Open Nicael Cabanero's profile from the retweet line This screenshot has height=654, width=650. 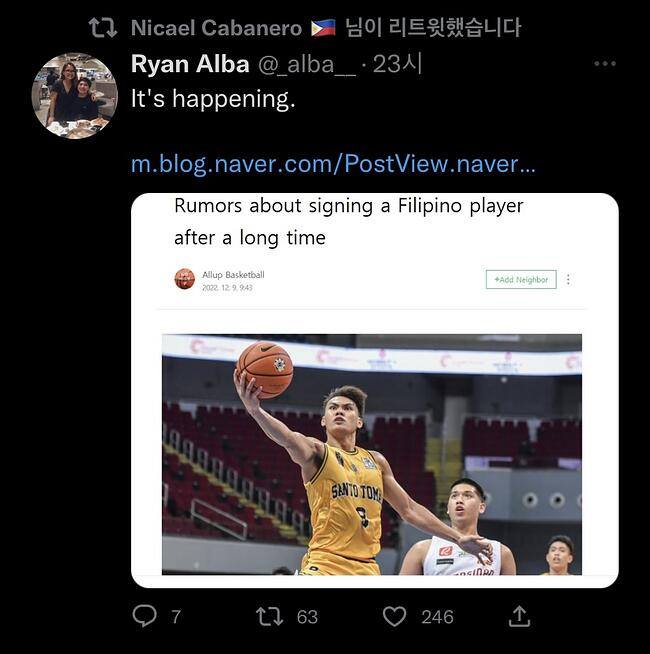pos(217,27)
